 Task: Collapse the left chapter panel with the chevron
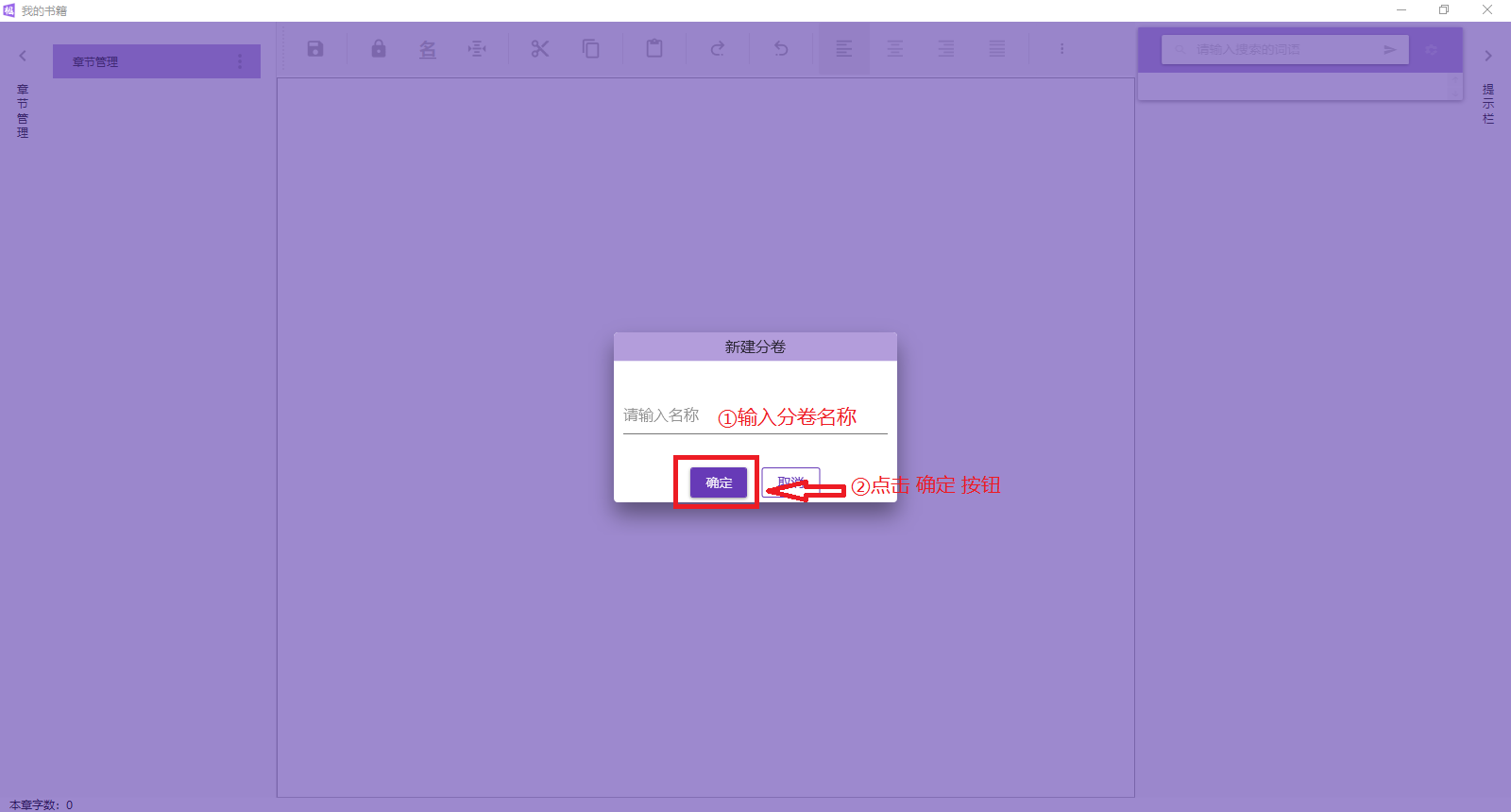coord(23,56)
